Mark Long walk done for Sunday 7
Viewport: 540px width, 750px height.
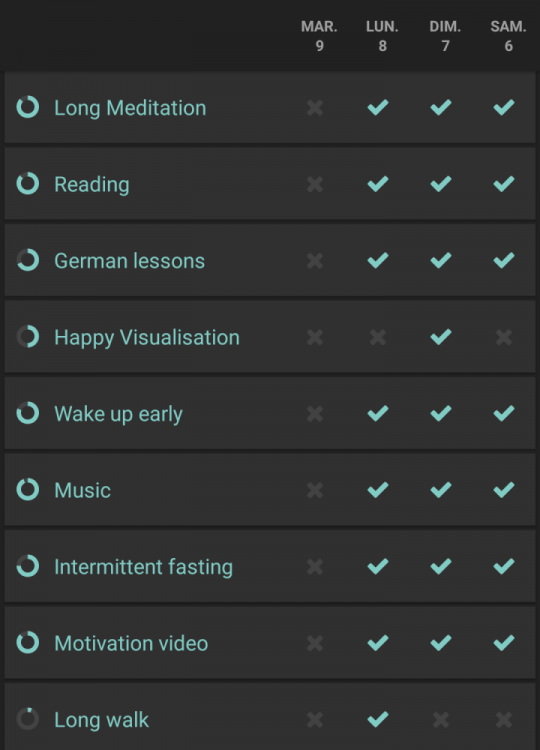click(x=441, y=720)
